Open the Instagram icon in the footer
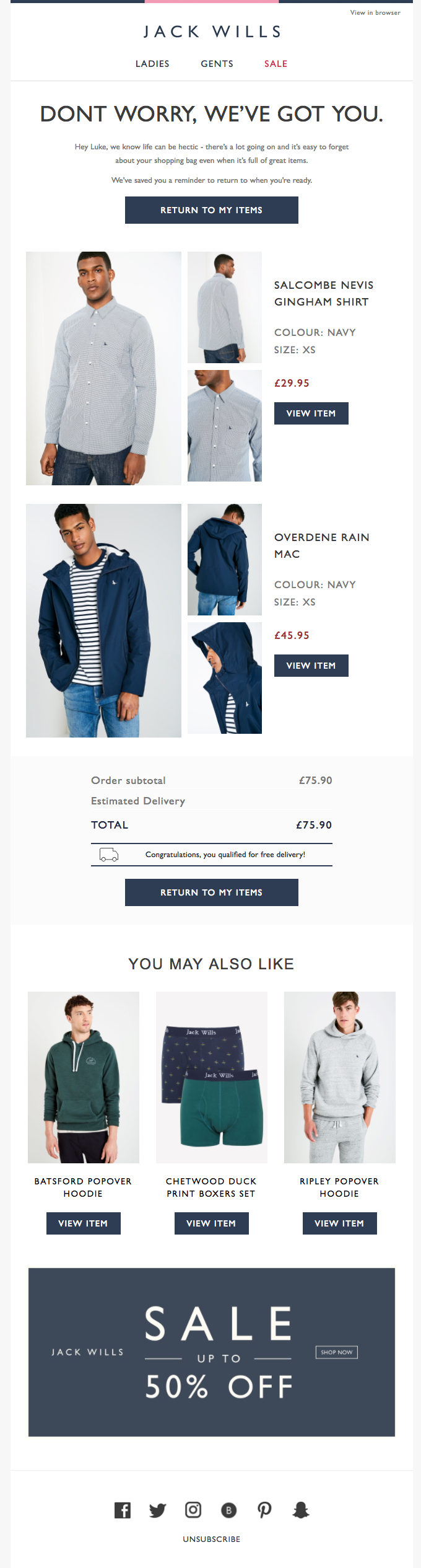 click(194, 1511)
